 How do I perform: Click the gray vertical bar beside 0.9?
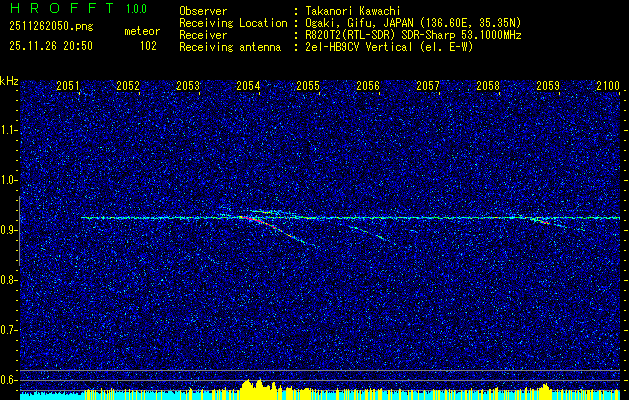[19, 231]
